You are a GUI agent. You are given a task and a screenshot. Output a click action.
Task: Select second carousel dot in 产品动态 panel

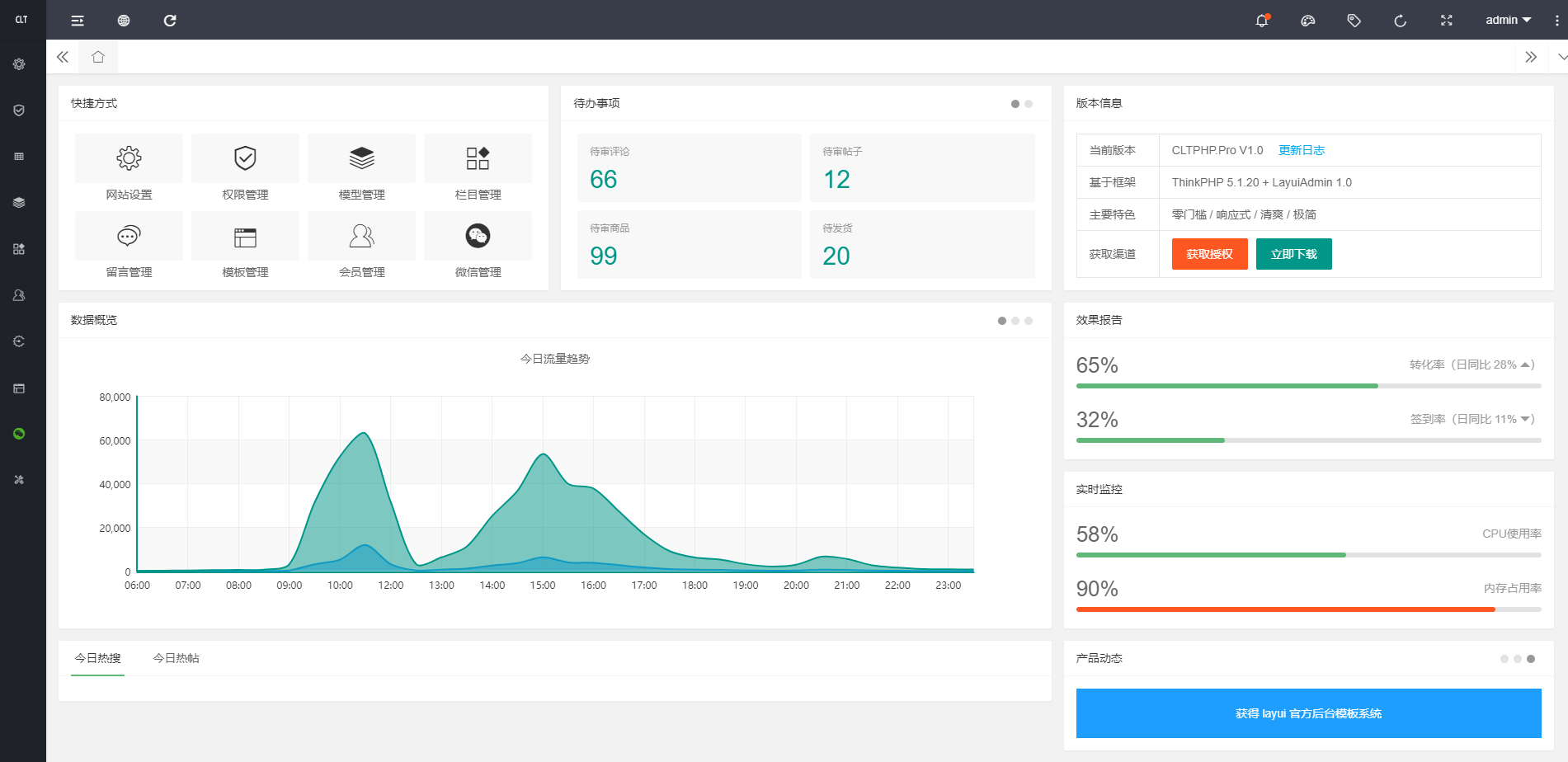1518,659
